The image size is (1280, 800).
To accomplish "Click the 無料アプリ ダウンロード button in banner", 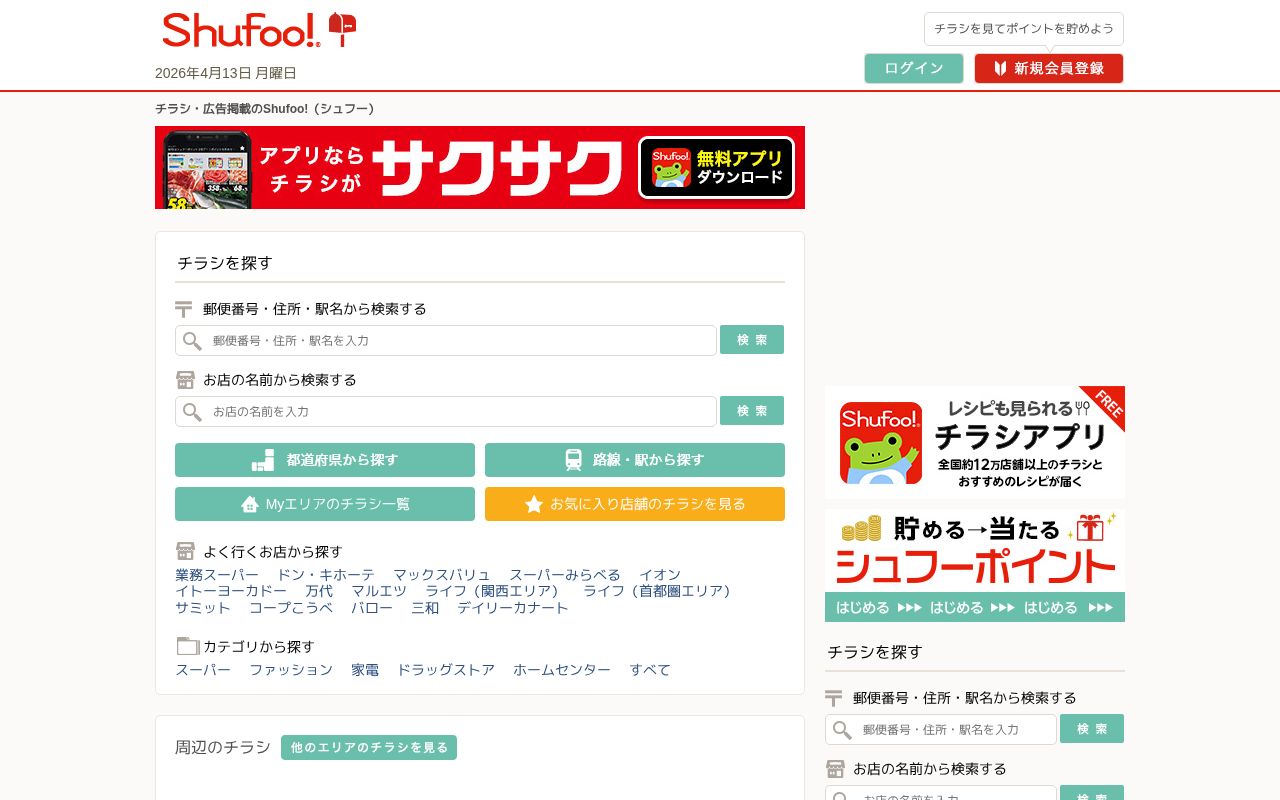I will click(716, 168).
